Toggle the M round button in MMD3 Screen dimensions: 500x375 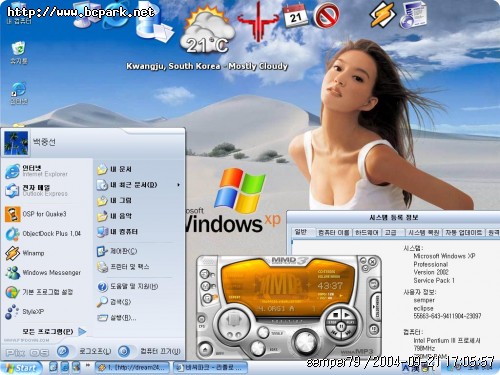pyautogui.click(x=206, y=286)
